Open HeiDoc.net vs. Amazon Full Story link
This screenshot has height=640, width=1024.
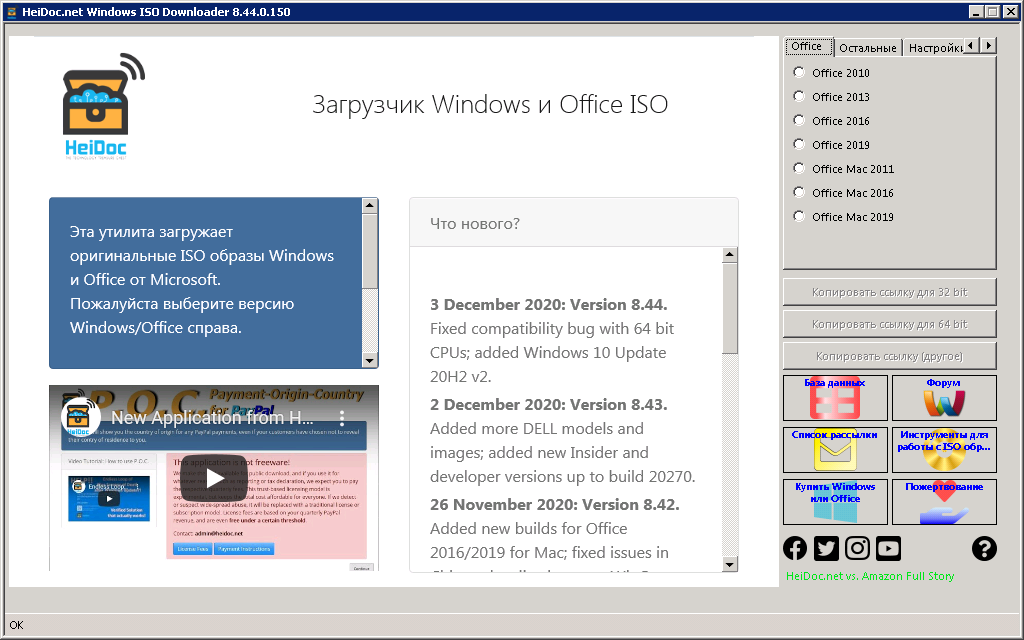pyautogui.click(x=870, y=576)
